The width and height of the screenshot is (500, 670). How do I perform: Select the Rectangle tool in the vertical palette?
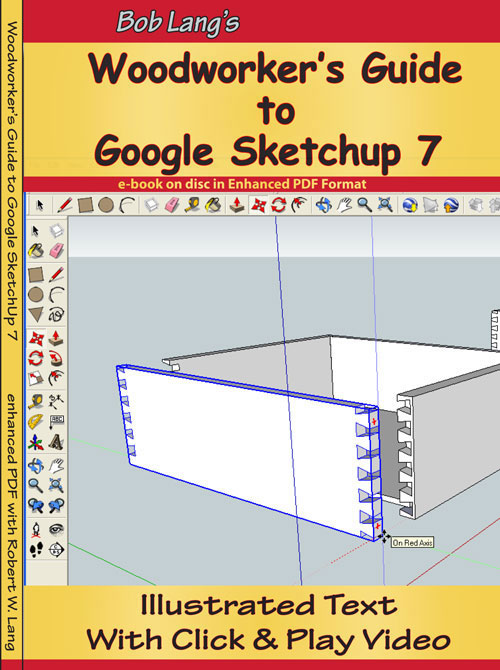tap(36, 274)
